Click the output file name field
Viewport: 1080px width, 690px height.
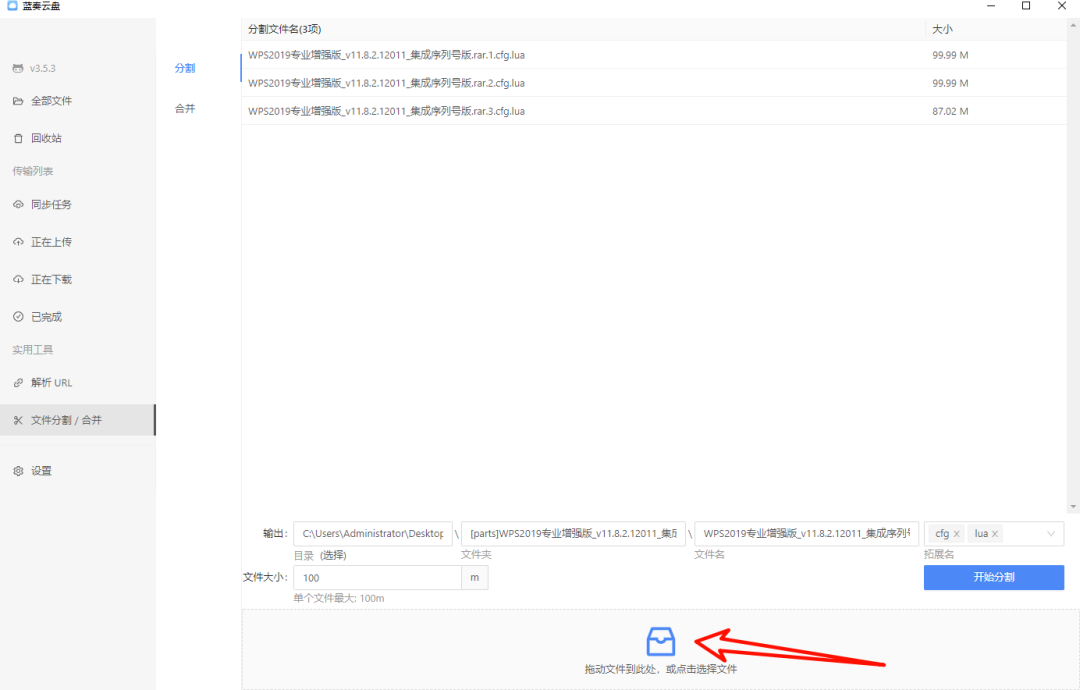(807, 534)
